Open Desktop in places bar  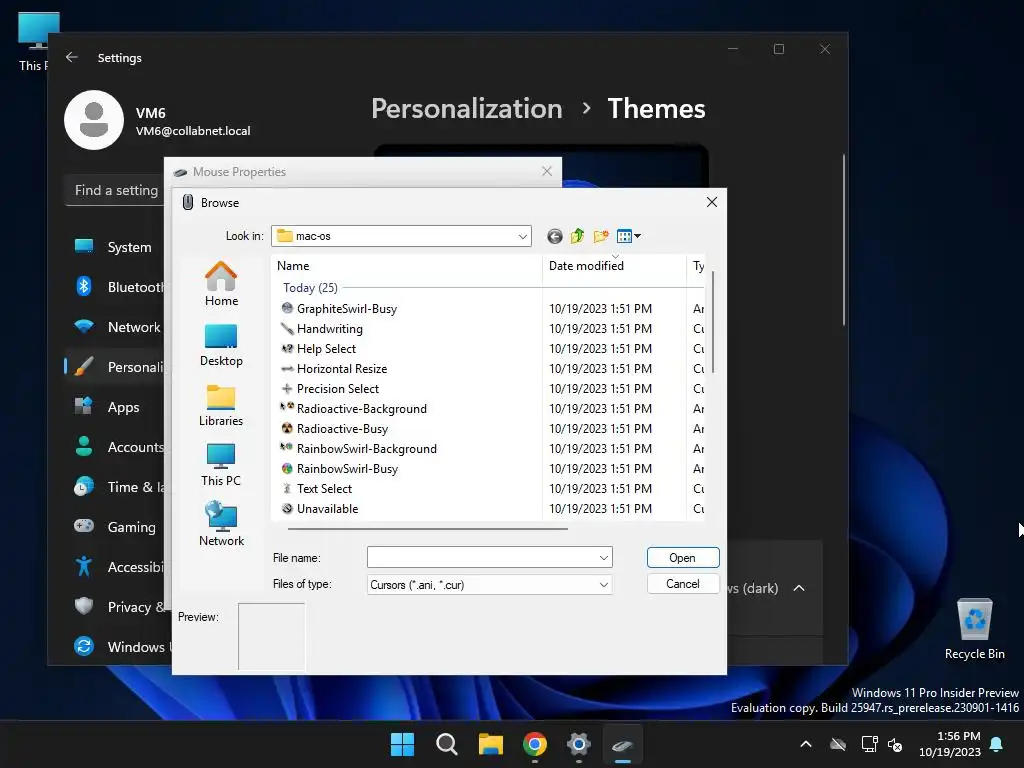click(221, 345)
